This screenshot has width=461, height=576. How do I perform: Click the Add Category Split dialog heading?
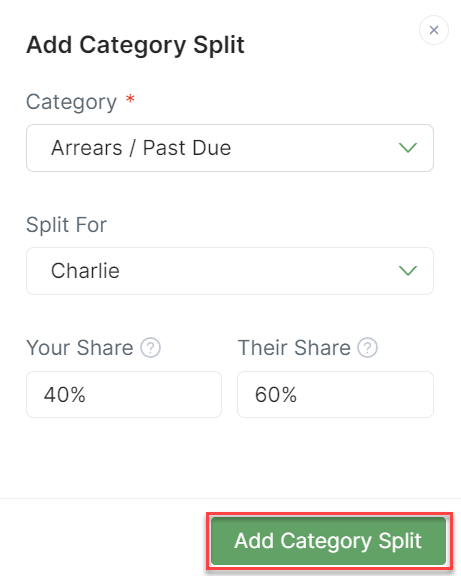tap(136, 46)
